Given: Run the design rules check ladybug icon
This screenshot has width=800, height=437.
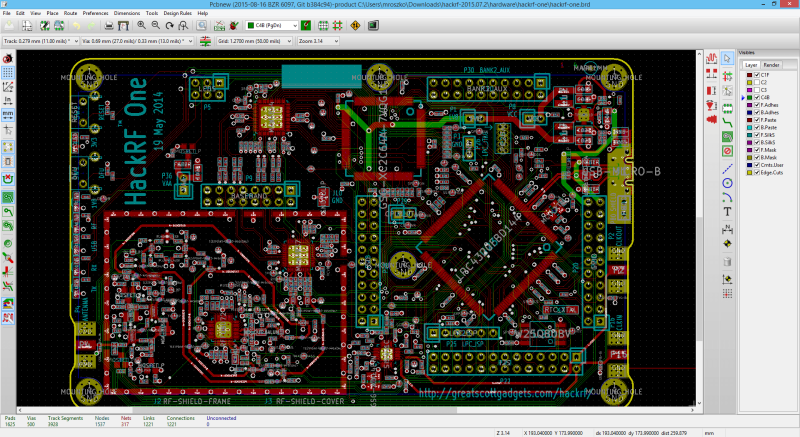Looking at the screenshot, I should [x=234, y=25].
